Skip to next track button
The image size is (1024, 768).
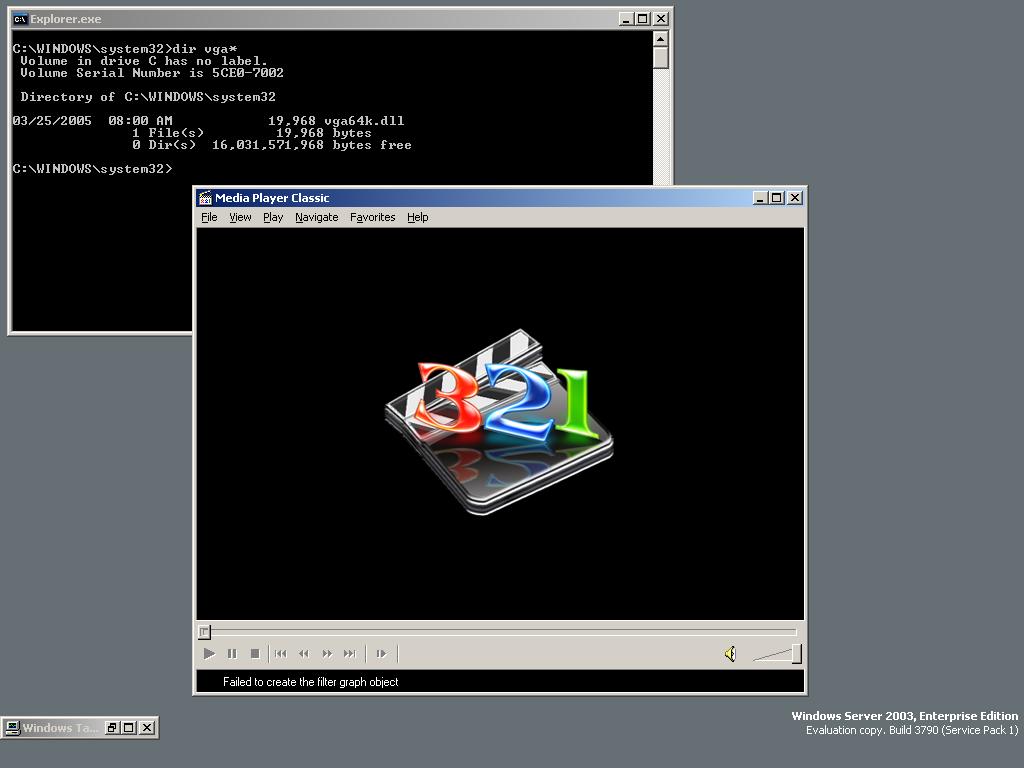coord(350,654)
